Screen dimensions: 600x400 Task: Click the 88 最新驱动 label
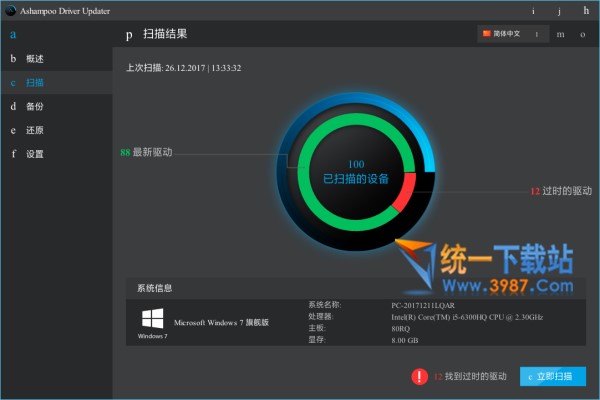146,153
